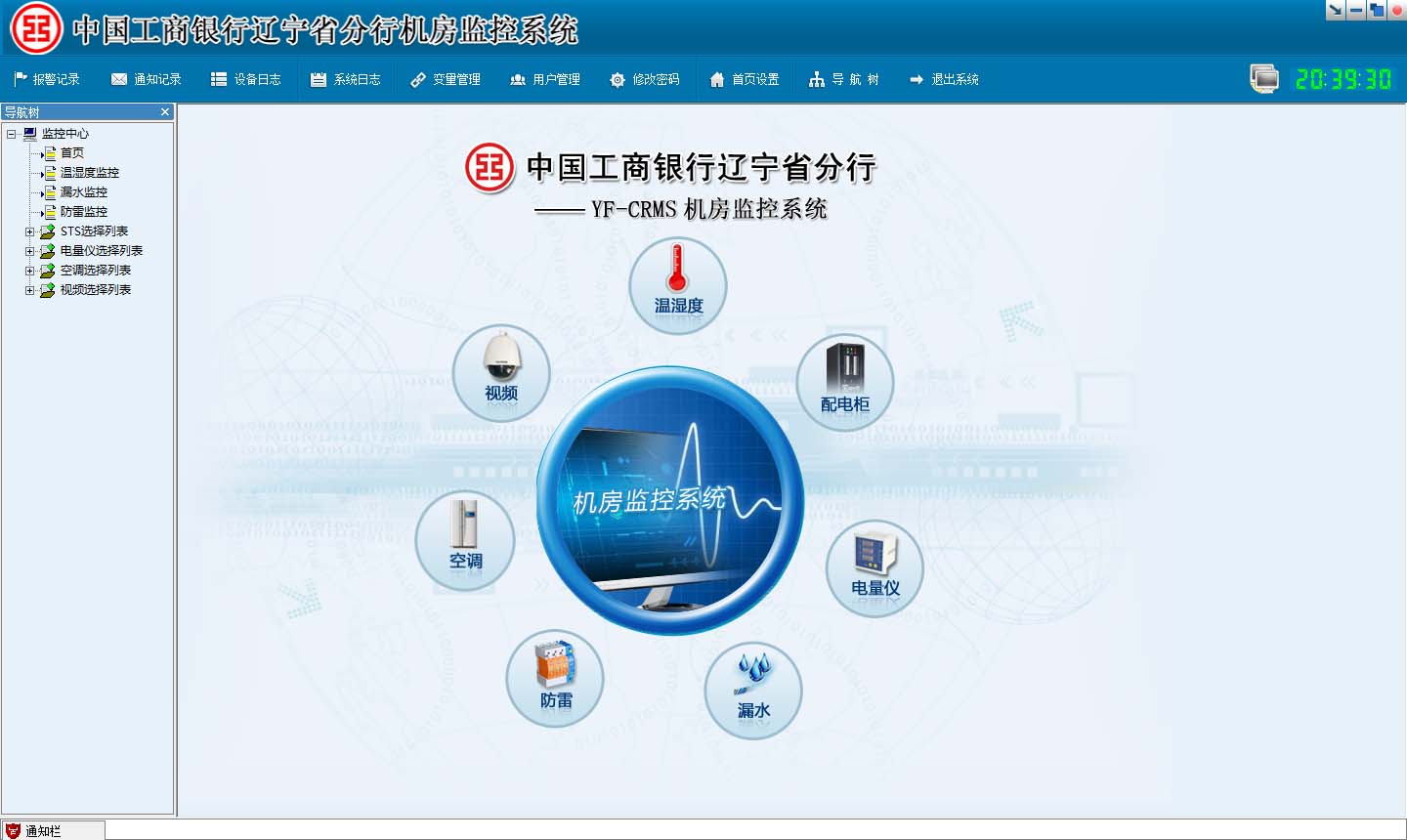Open the 电量仪 power meter icon
Viewport: 1407px width, 840px height.
(x=875, y=568)
